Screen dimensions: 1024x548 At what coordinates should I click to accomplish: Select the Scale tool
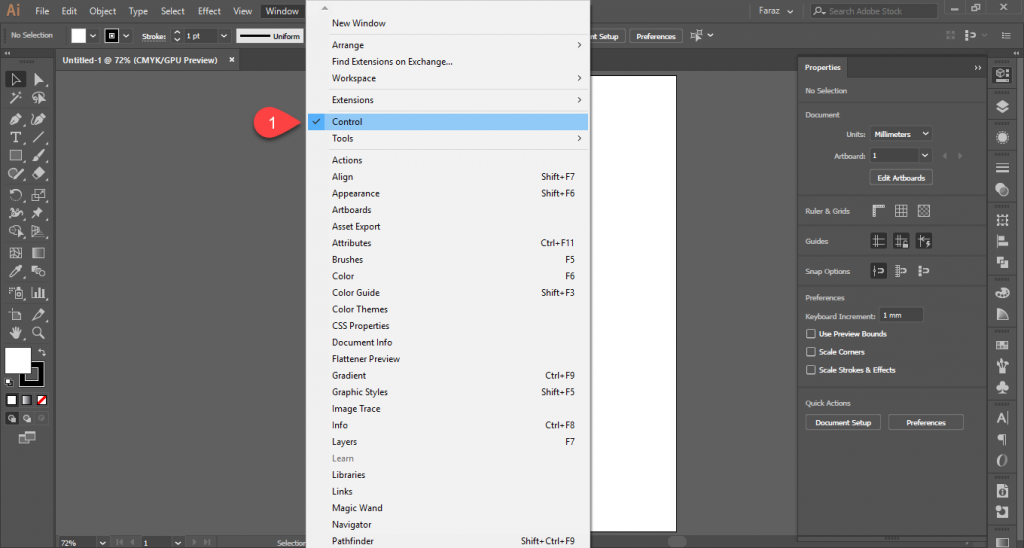point(39,195)
